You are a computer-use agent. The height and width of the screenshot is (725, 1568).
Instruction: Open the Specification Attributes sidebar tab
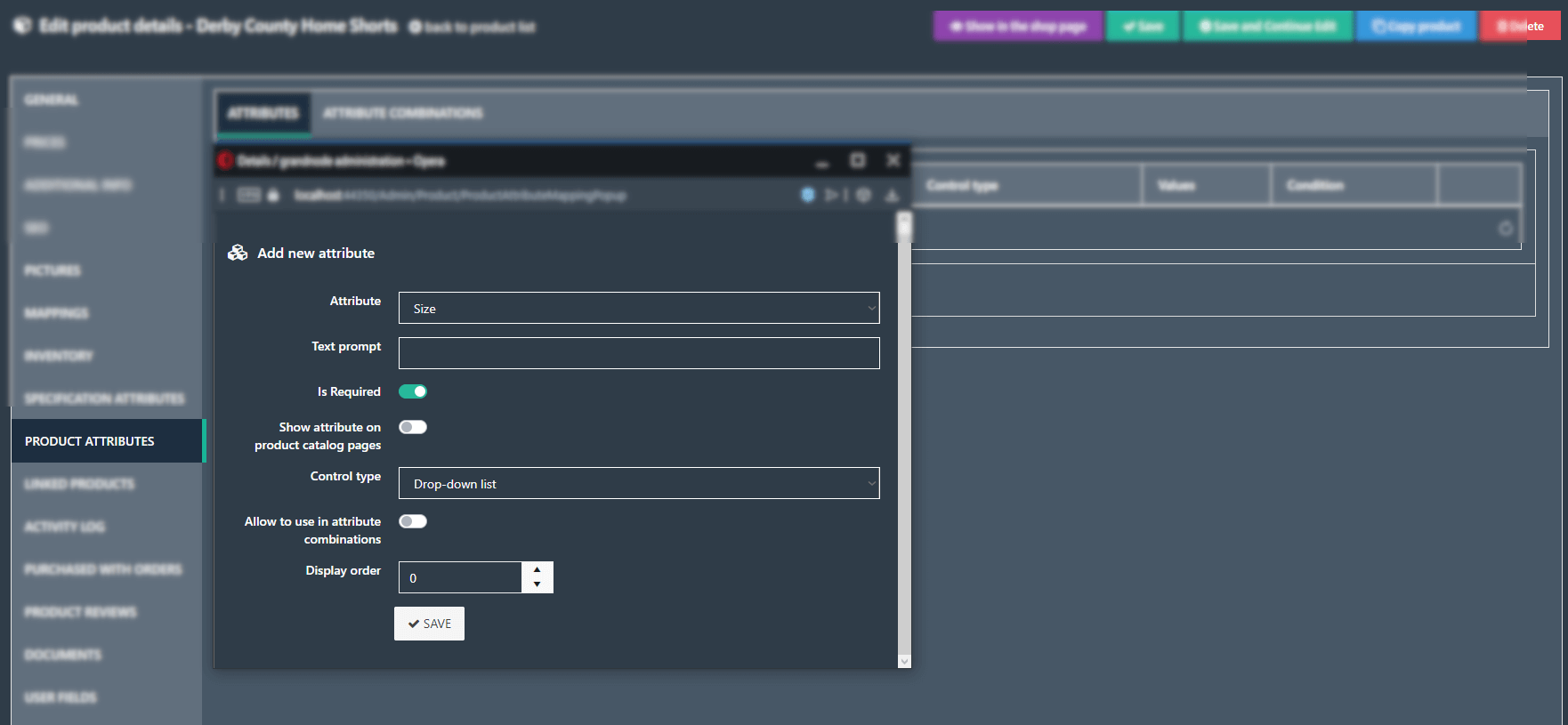click(x=105, y=399)
